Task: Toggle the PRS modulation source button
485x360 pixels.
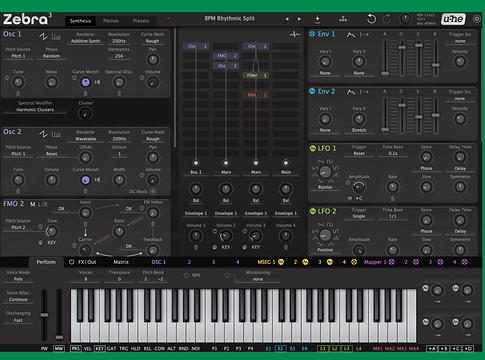Action: click(75, 349)
